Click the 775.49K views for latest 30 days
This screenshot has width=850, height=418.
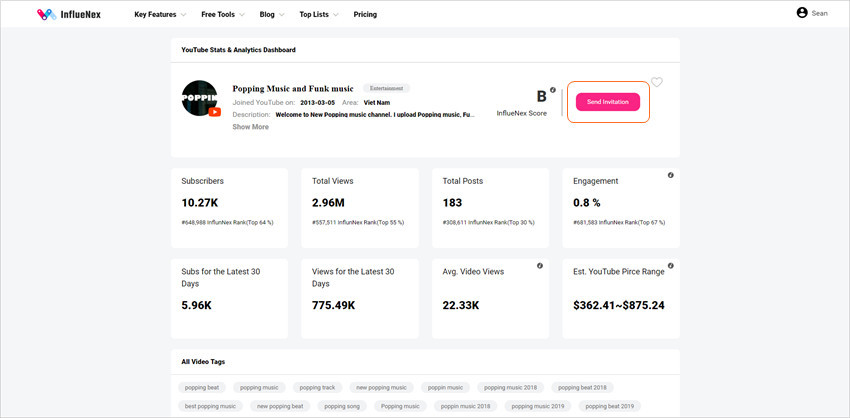(333, 305)
